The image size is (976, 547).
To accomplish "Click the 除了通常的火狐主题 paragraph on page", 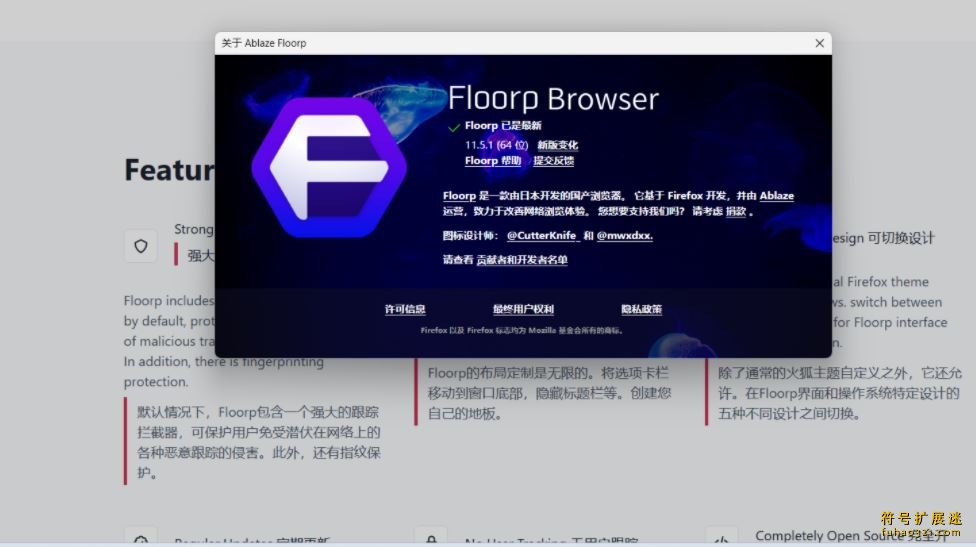I will (840, 393).
